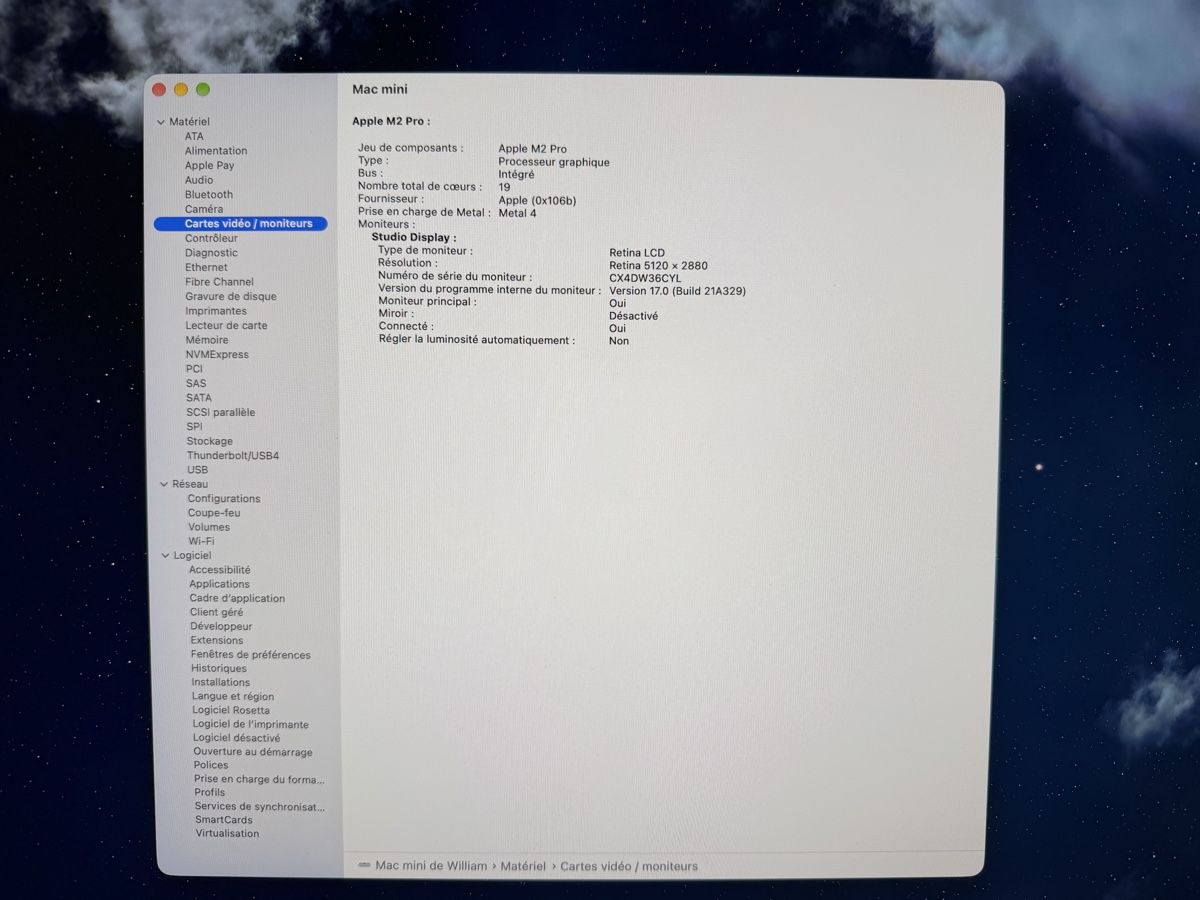Screen dimensions: 1200x900
Task: Open the Bluetooth entry
Action: tap(209, 195)
